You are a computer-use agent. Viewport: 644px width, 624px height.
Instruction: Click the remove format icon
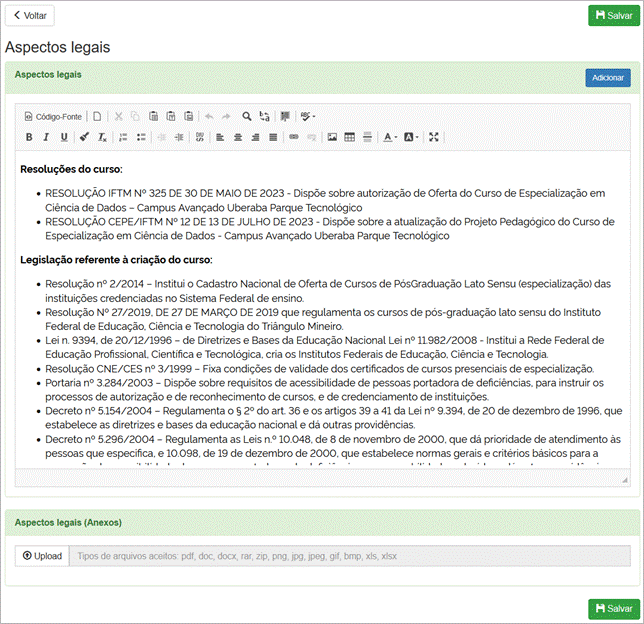[102, 137]
